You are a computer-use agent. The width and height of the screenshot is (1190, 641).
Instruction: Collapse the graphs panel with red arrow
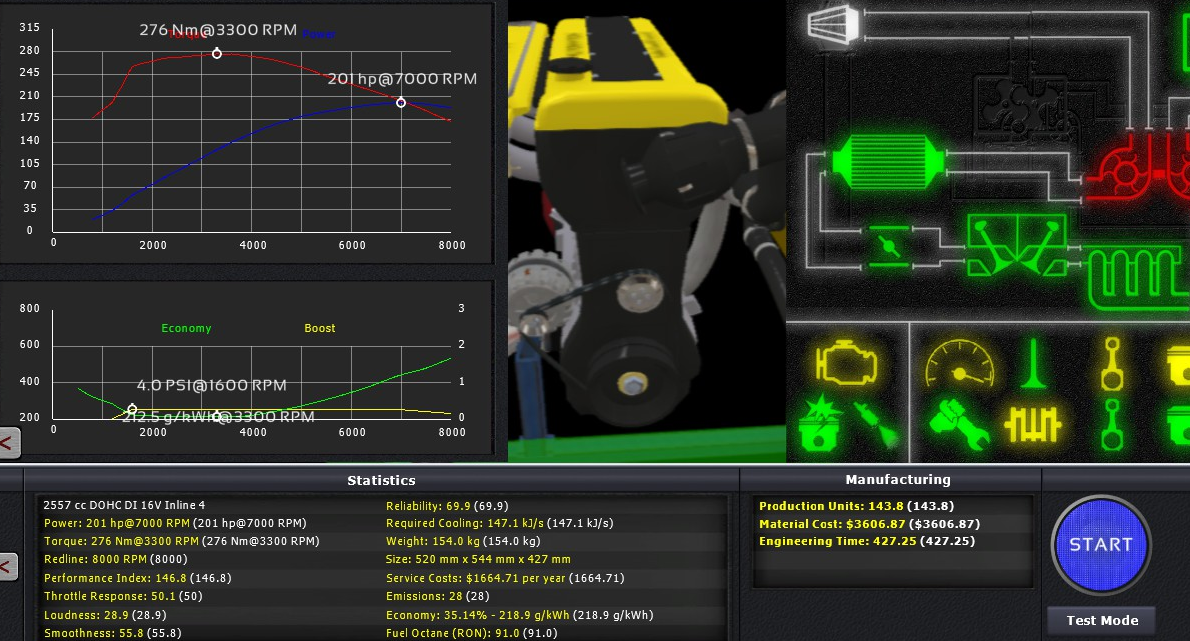coord(8,441)
